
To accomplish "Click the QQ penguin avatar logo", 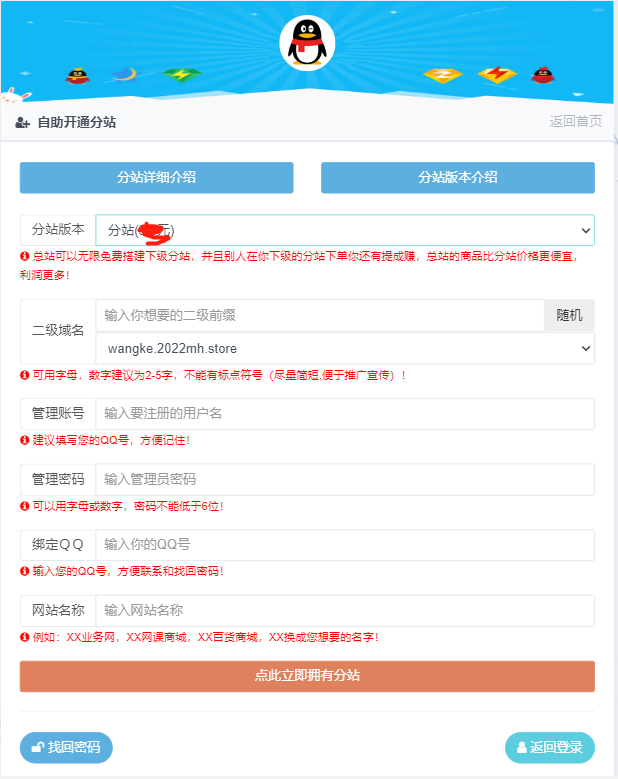I will pos(307,43).
